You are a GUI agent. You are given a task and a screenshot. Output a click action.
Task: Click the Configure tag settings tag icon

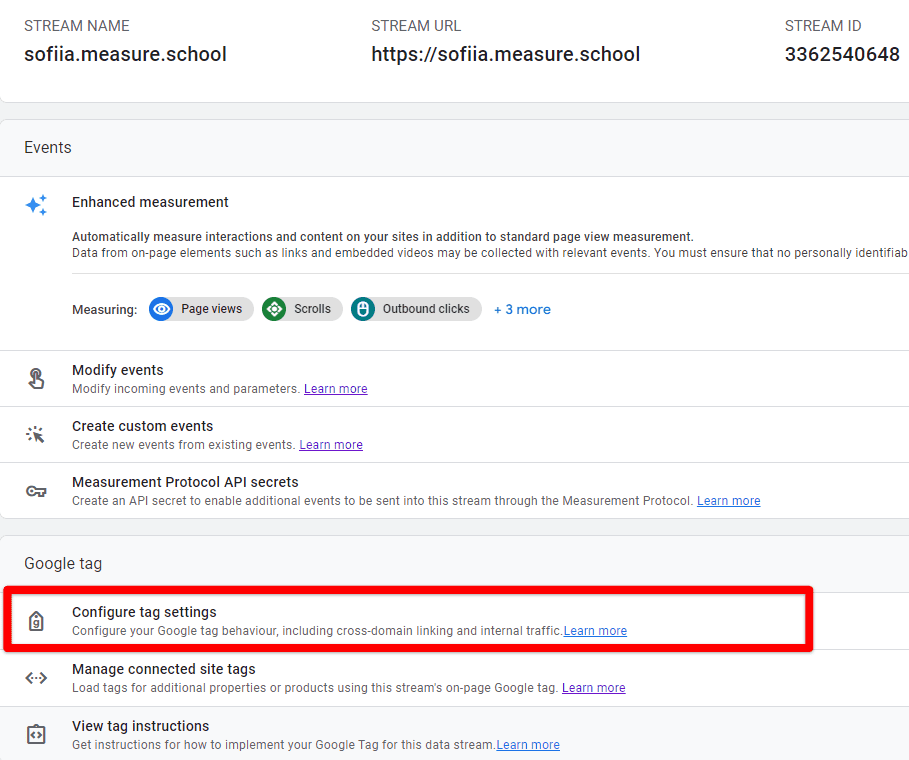point(36,621)
